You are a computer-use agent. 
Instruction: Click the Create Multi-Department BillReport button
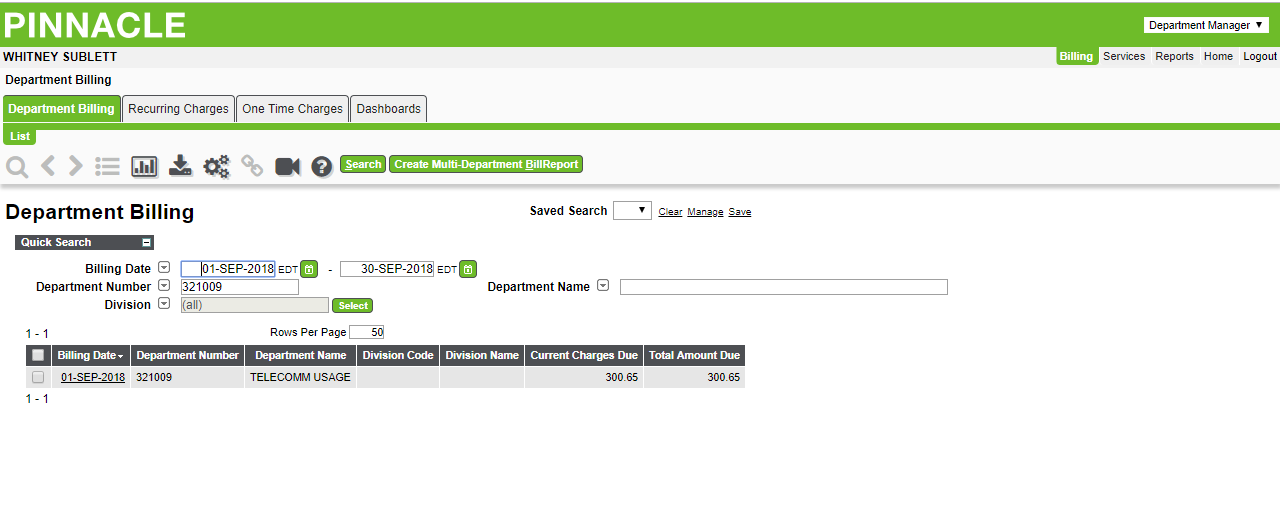(x=486, y=164)
